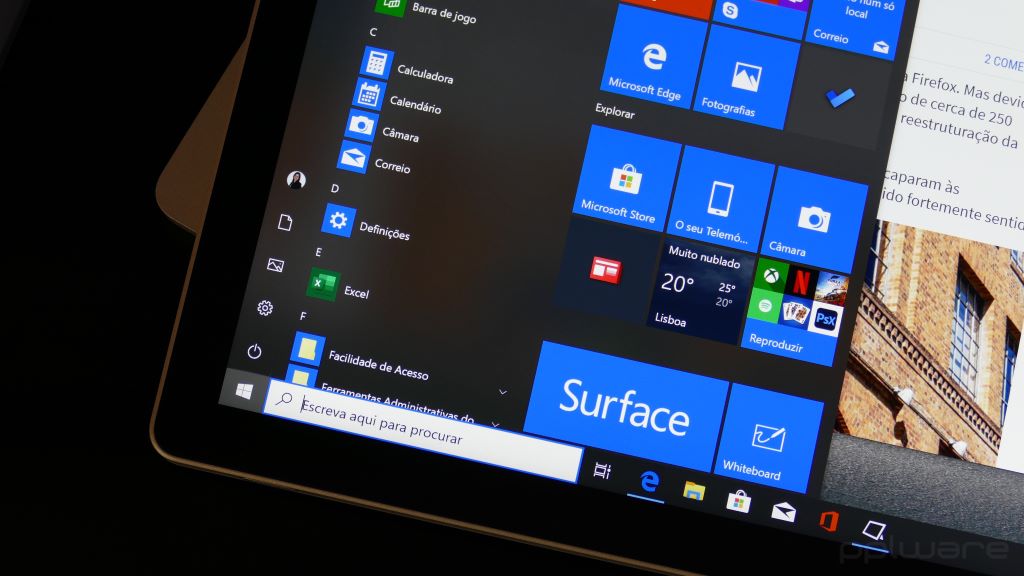Launch Câmara from the C app list

(383, 129)
